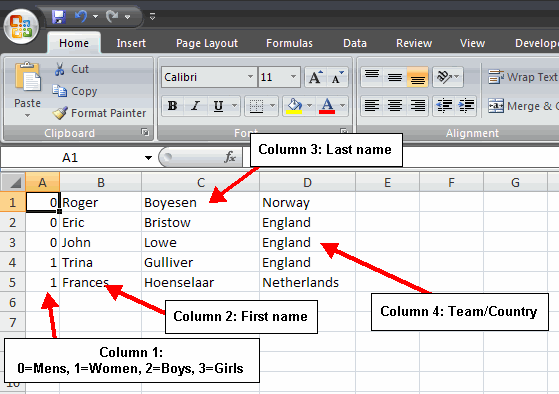This screenshot has height=394, width=559.
Task: Increase the cell indent
Action: [x=466, y=106]
